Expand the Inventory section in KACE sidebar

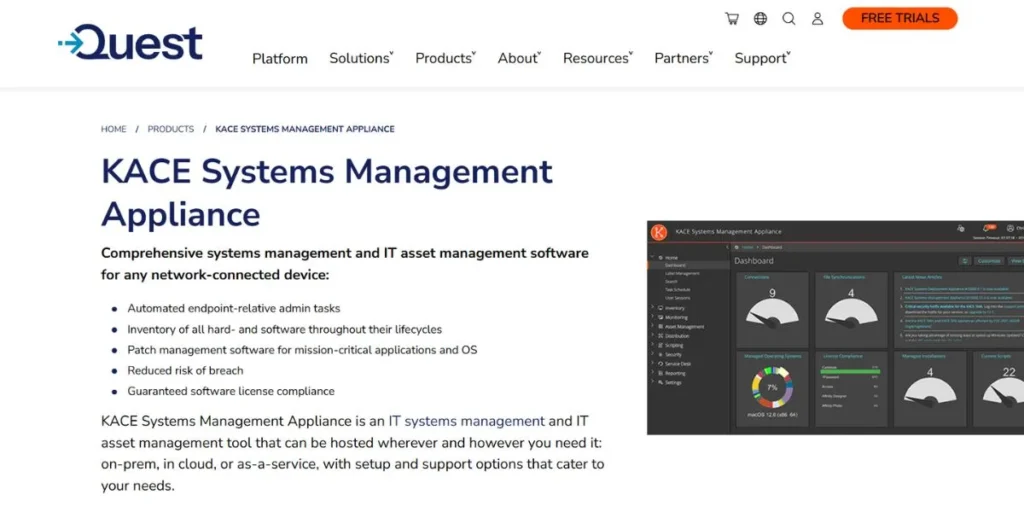652,307
